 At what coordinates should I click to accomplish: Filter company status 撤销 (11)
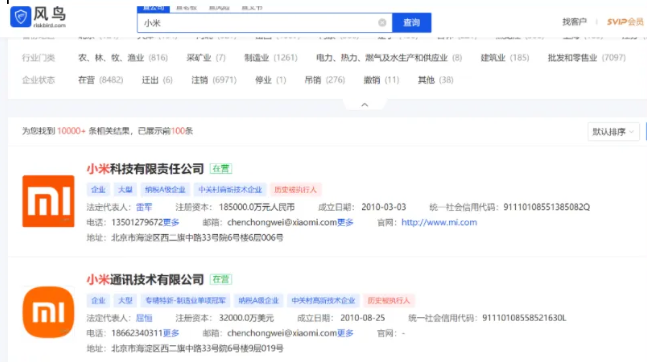pyautogui.click(x=381, y=80)
